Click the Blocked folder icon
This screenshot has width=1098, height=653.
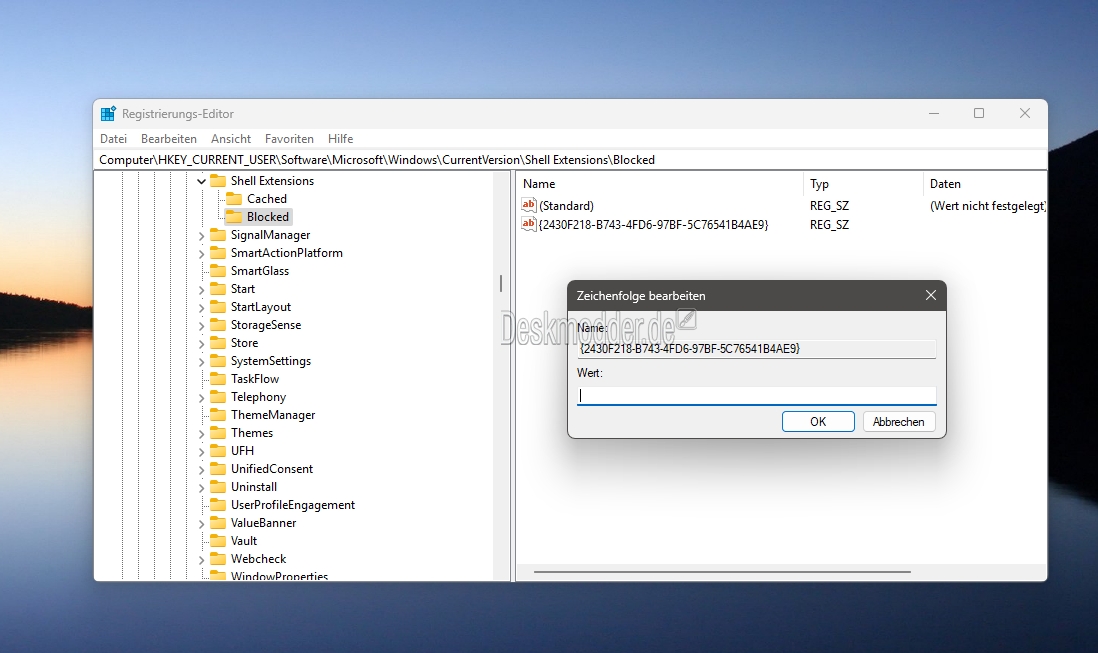(x=234, y=217)
